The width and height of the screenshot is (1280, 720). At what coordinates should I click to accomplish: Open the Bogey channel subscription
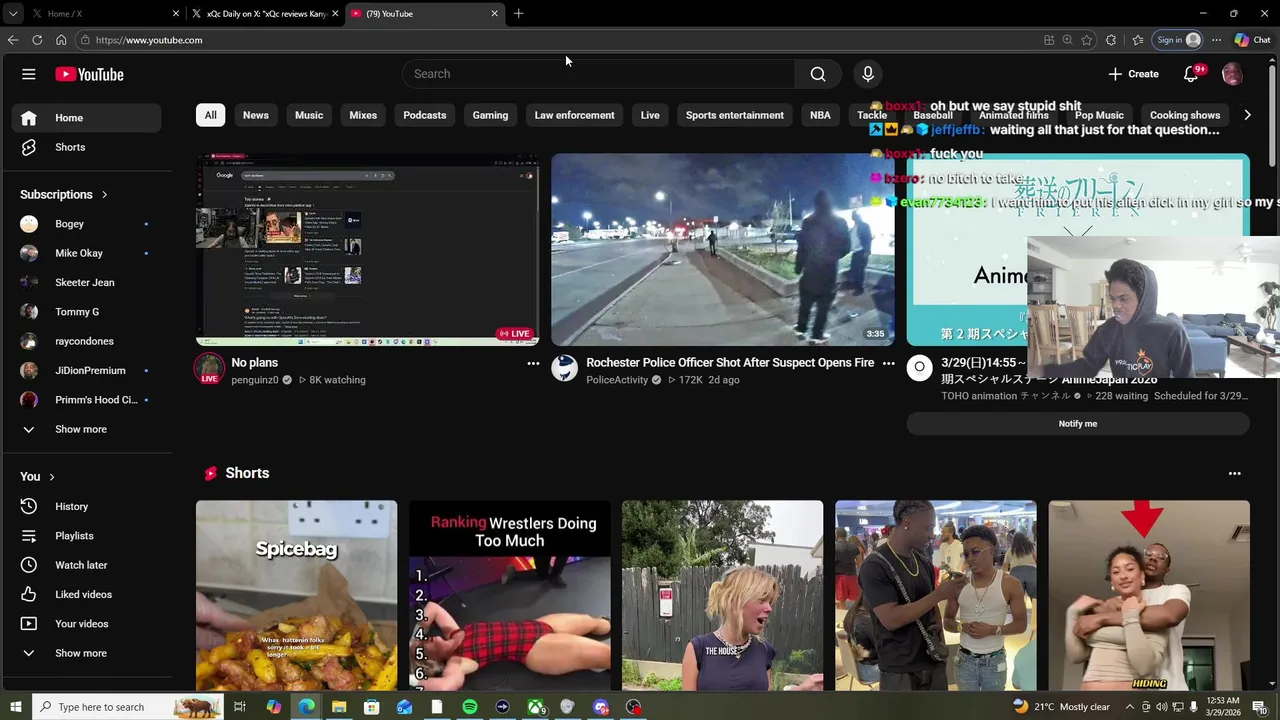pos(86,224)
